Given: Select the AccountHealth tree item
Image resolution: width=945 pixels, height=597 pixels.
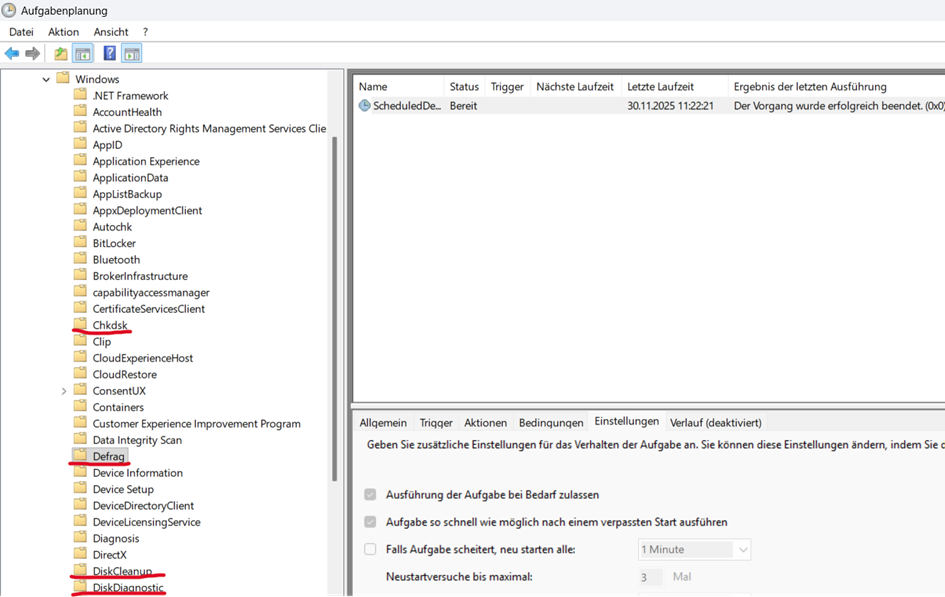Looking at the screenshot, I should point(127,111).
